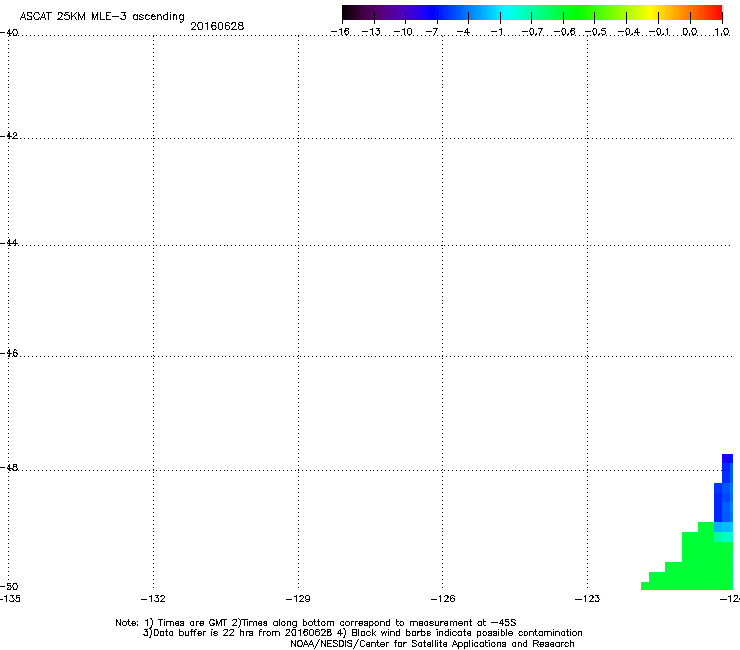The width and height of the screenshot is (740, 650).
Task: Click the latitude label -46
Action: [9, 353]
